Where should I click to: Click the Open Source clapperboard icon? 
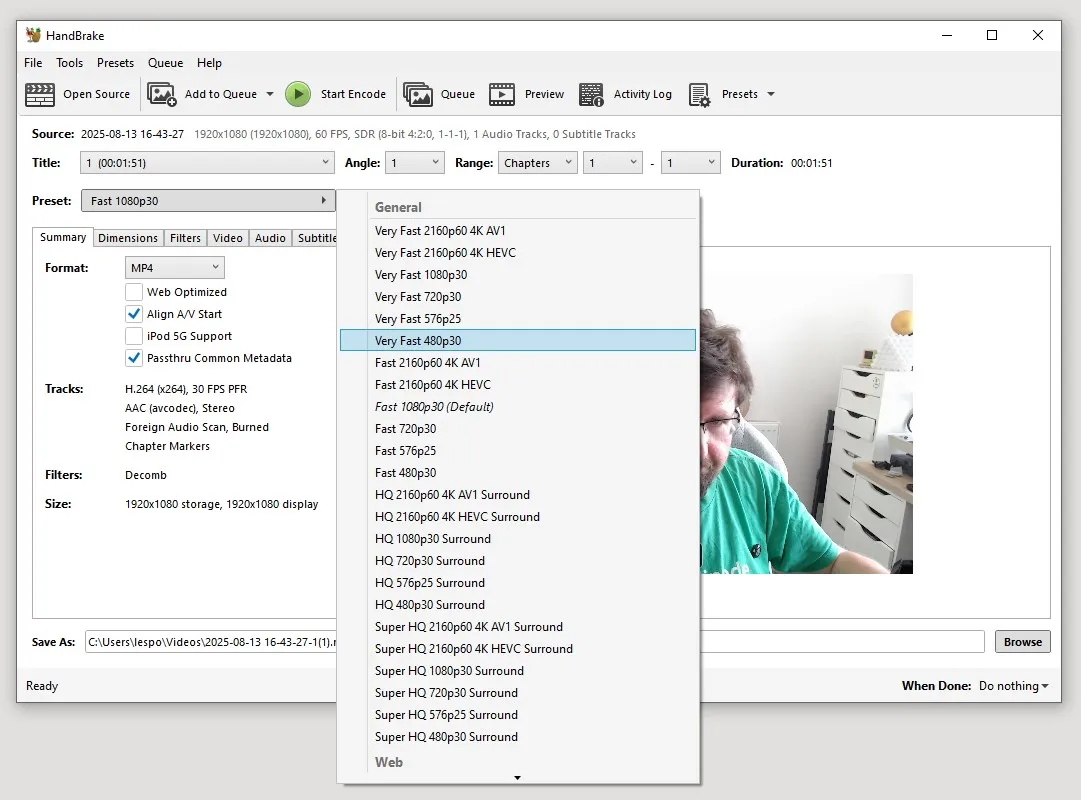[x=40, y=94]
